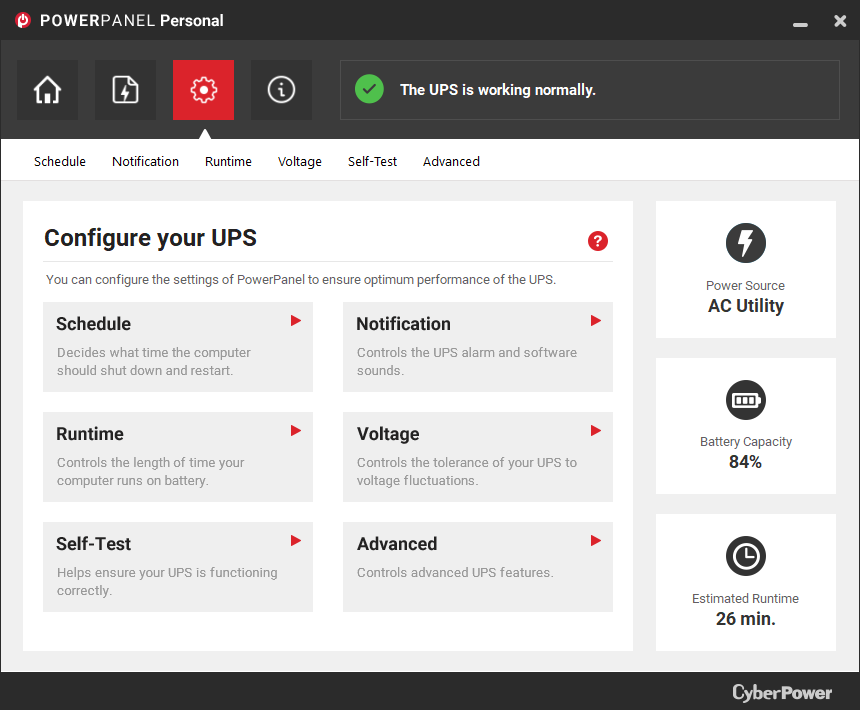Expand the Voltage card red arrow
Viewport: 860px width, 710px height.
click(596, 430)
